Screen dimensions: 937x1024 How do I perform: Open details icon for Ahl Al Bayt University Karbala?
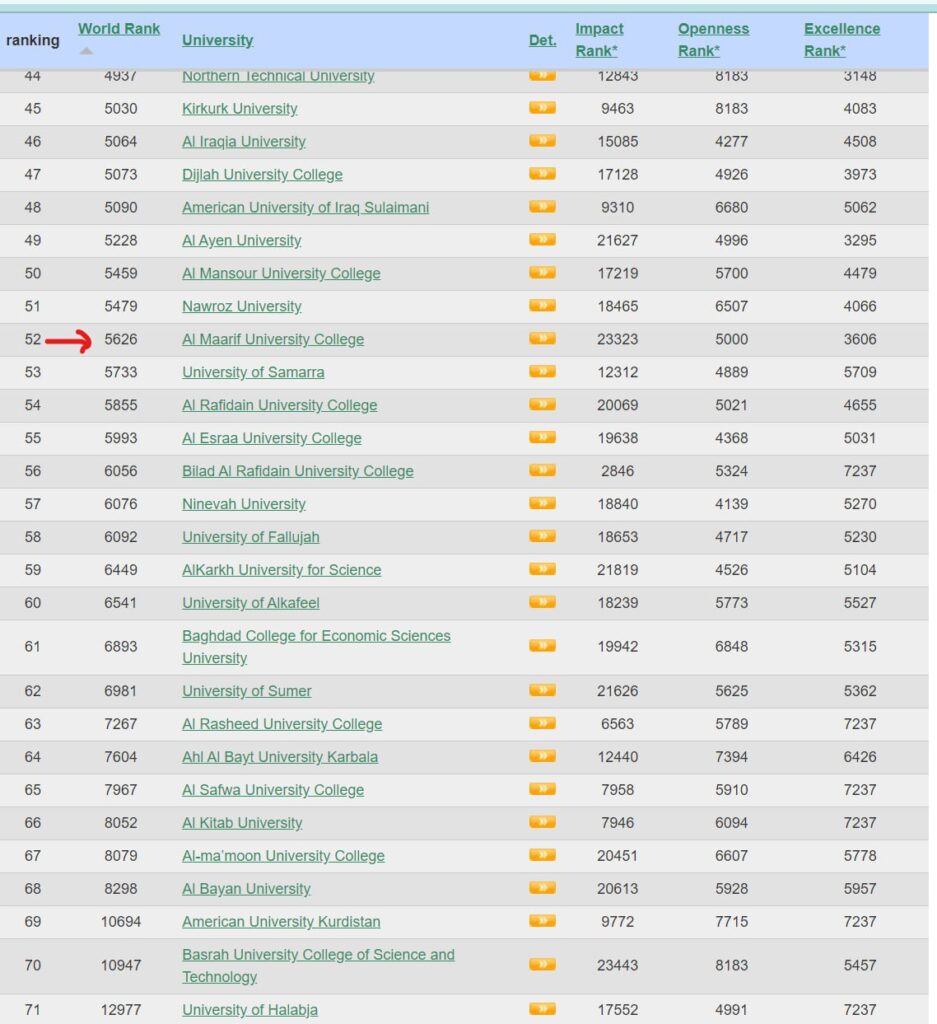[x=542, y=756]
